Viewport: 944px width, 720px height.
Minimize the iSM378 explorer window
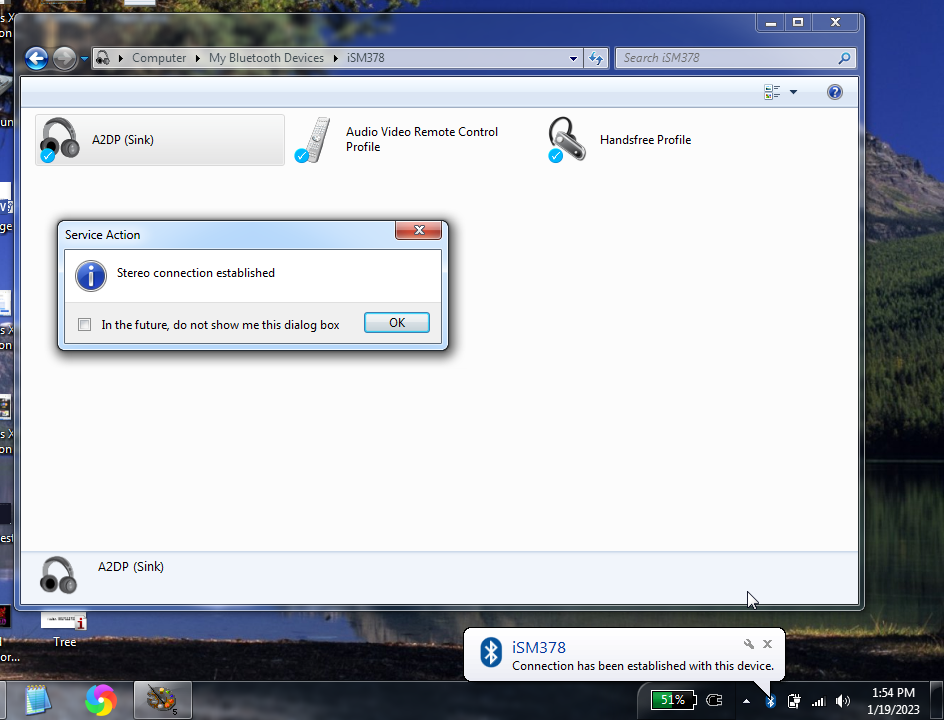pos(771,22)
